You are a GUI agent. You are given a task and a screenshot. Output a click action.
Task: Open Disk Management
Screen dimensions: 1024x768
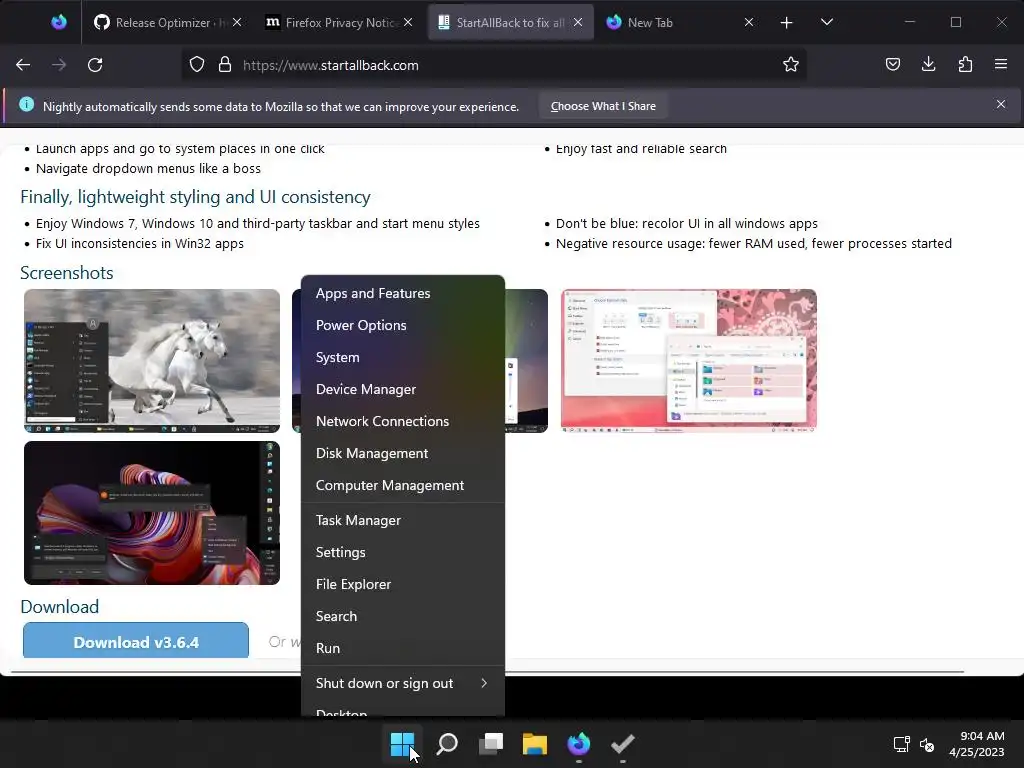[x=402, y=453]
